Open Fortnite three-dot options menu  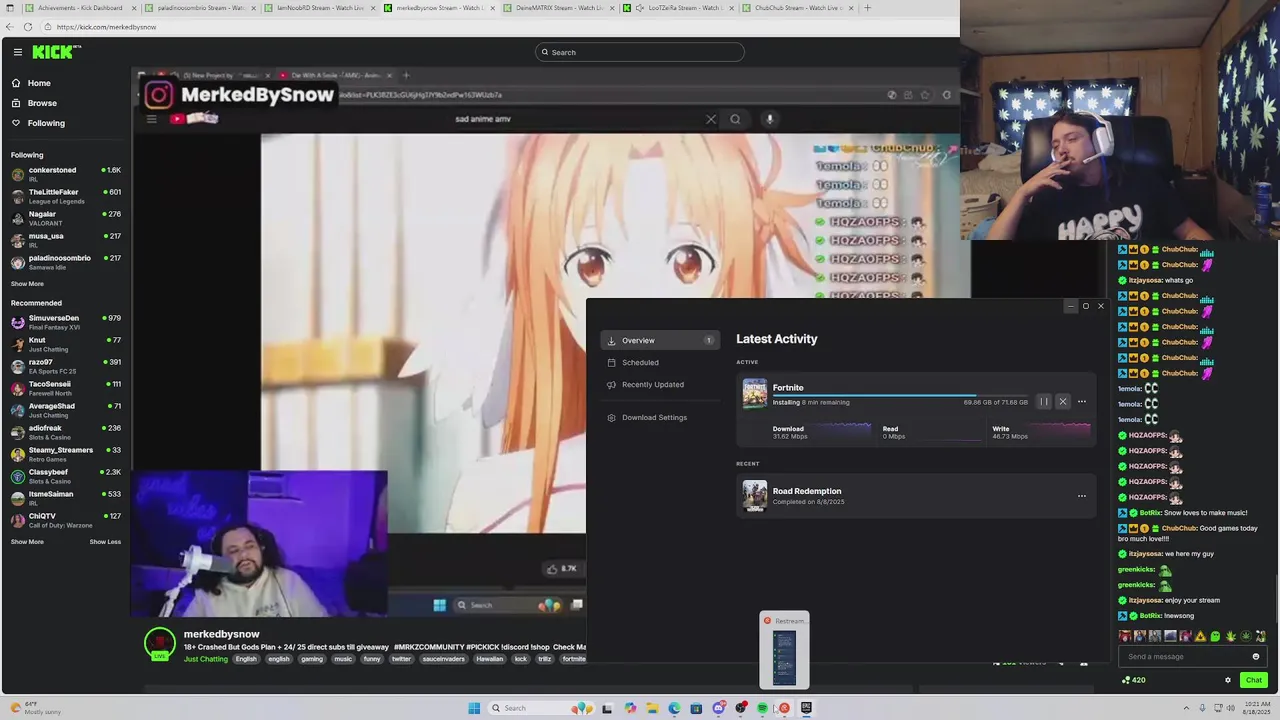[1081, 402]
